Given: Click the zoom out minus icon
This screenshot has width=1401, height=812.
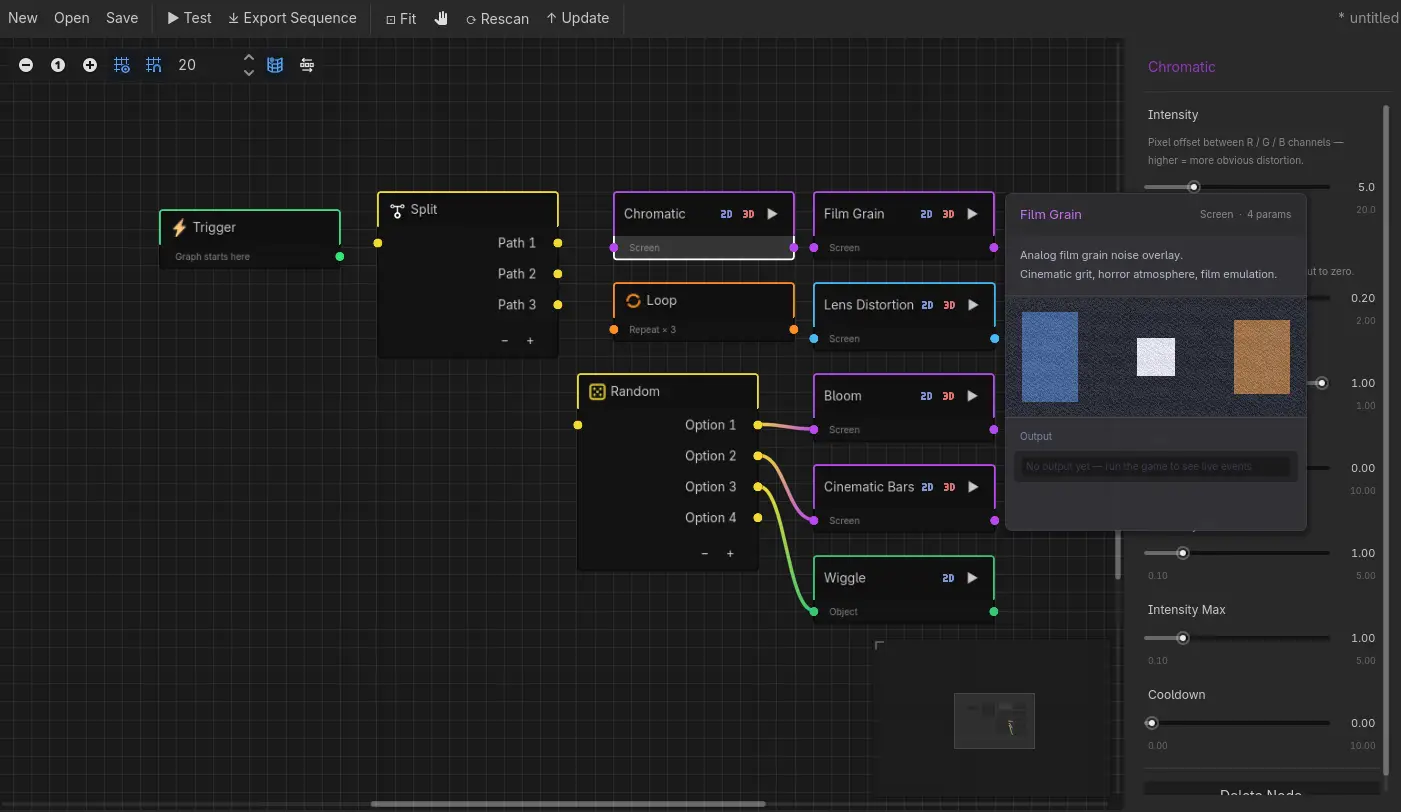Looking at the screenshot, I should click(x=26, y=65).
